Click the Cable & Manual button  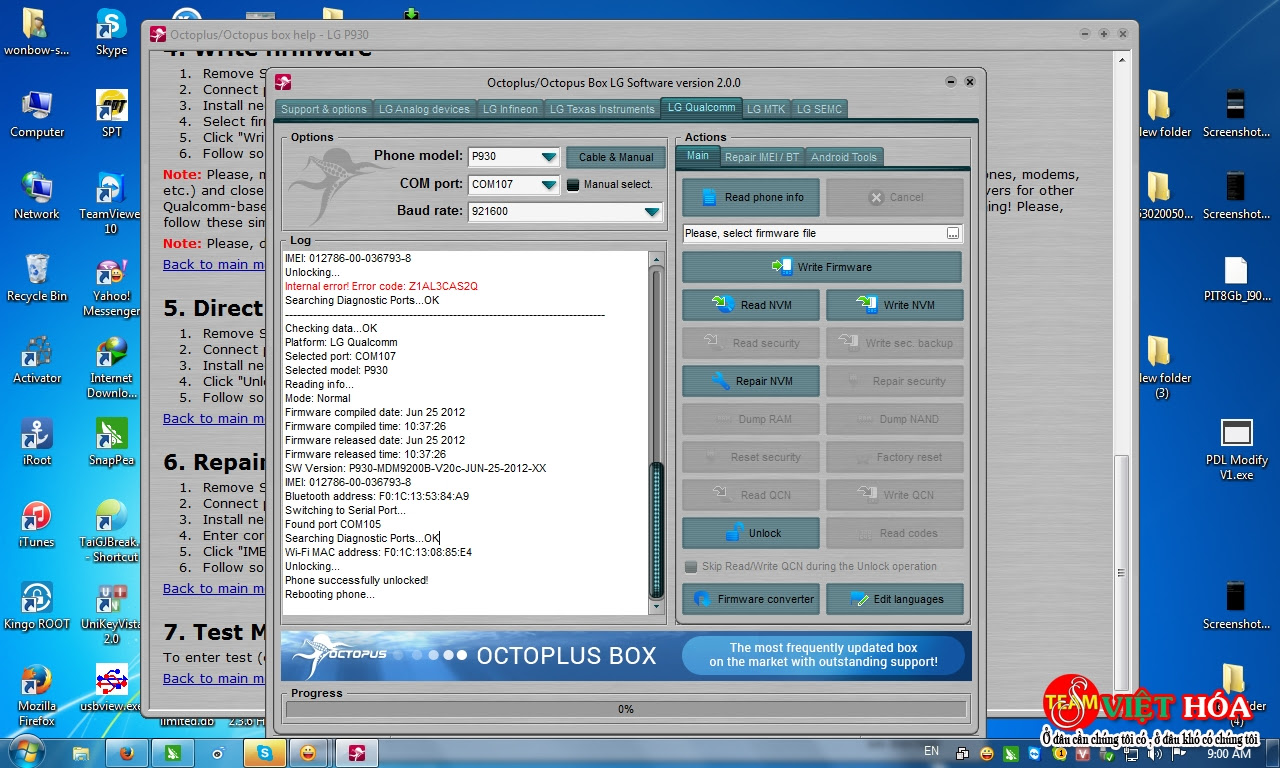pyautogui.click(x=616, y=157)
